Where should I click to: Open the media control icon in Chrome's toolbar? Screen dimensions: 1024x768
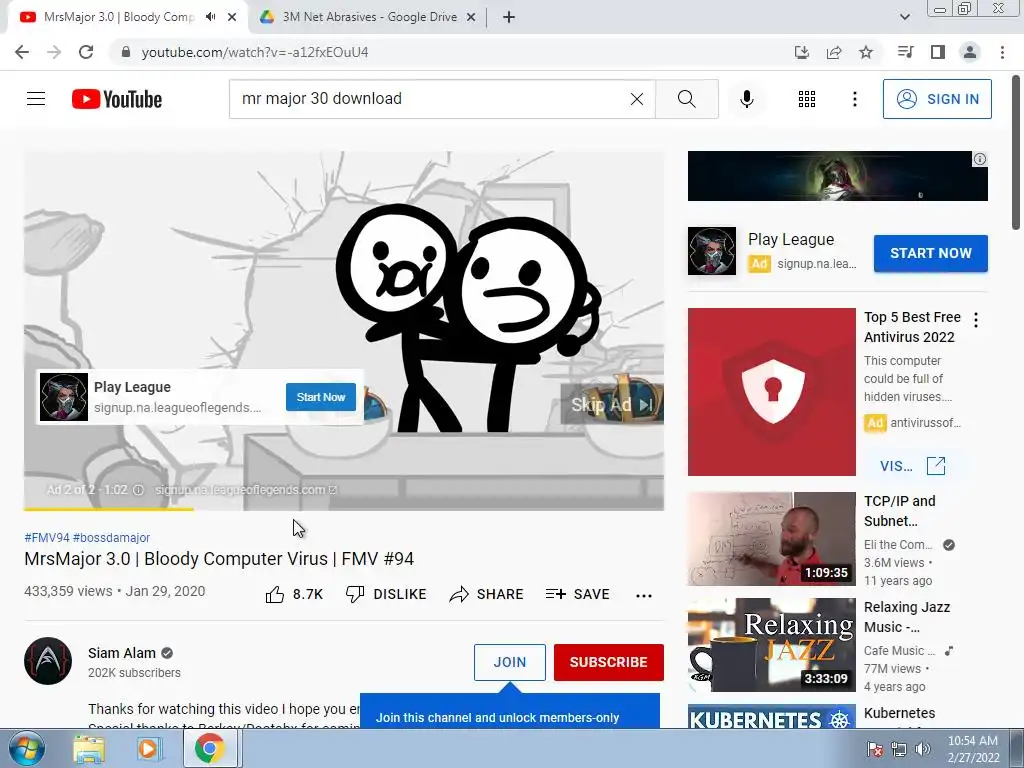pyautogui.click(x=905, y=52)
